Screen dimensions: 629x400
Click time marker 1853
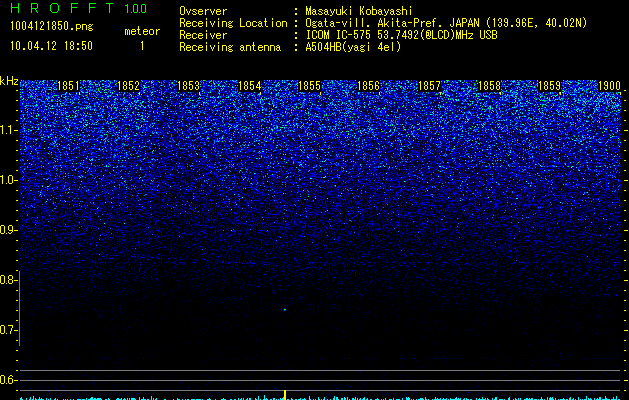(x=189, y=86)
